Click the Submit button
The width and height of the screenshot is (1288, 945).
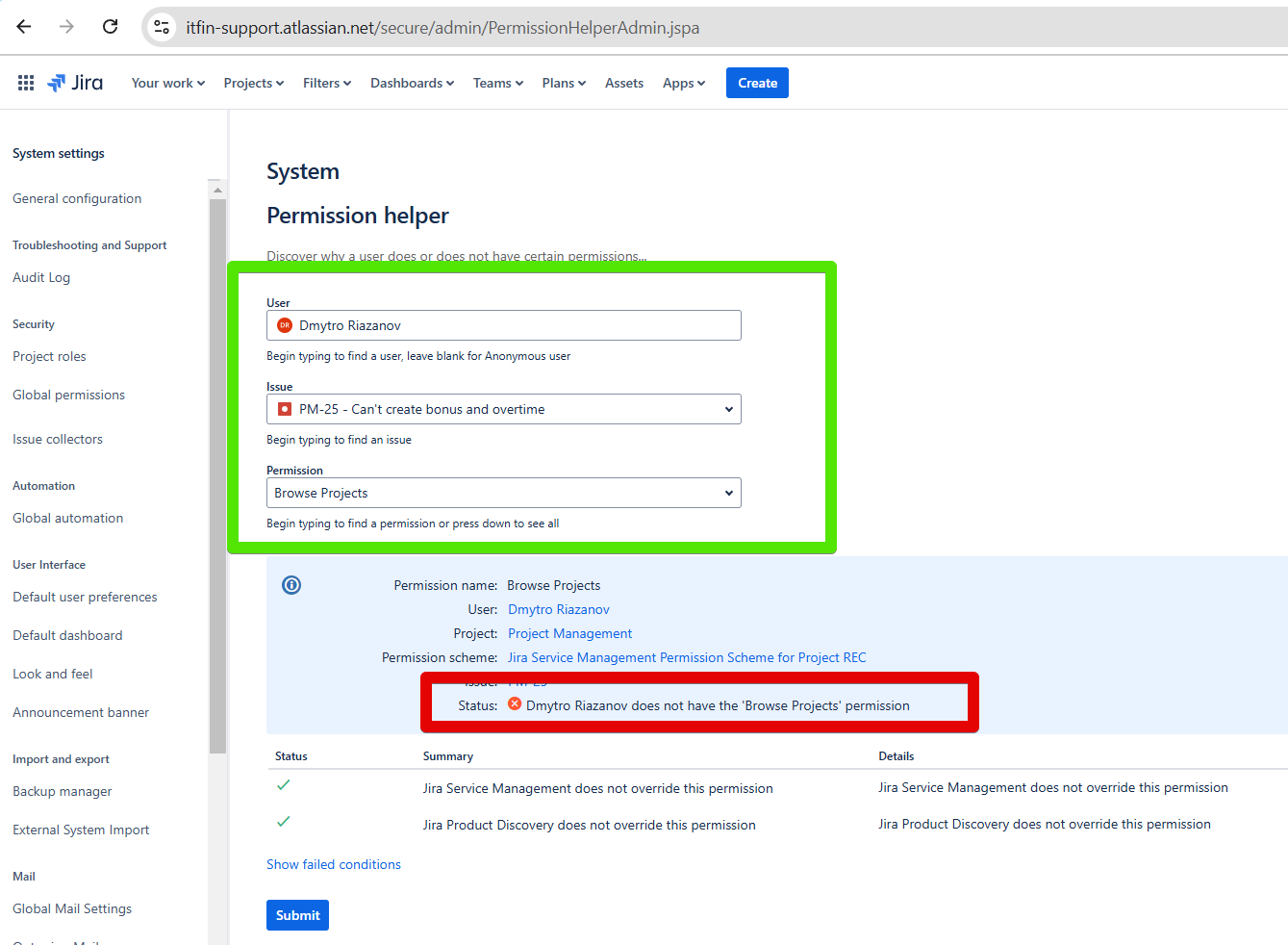point(297,915)
